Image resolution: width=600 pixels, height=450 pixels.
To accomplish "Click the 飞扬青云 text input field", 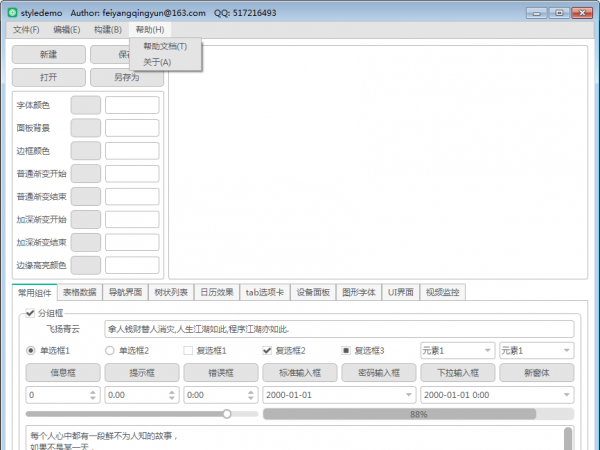I will pyautogui.click(x=338, y=329).
